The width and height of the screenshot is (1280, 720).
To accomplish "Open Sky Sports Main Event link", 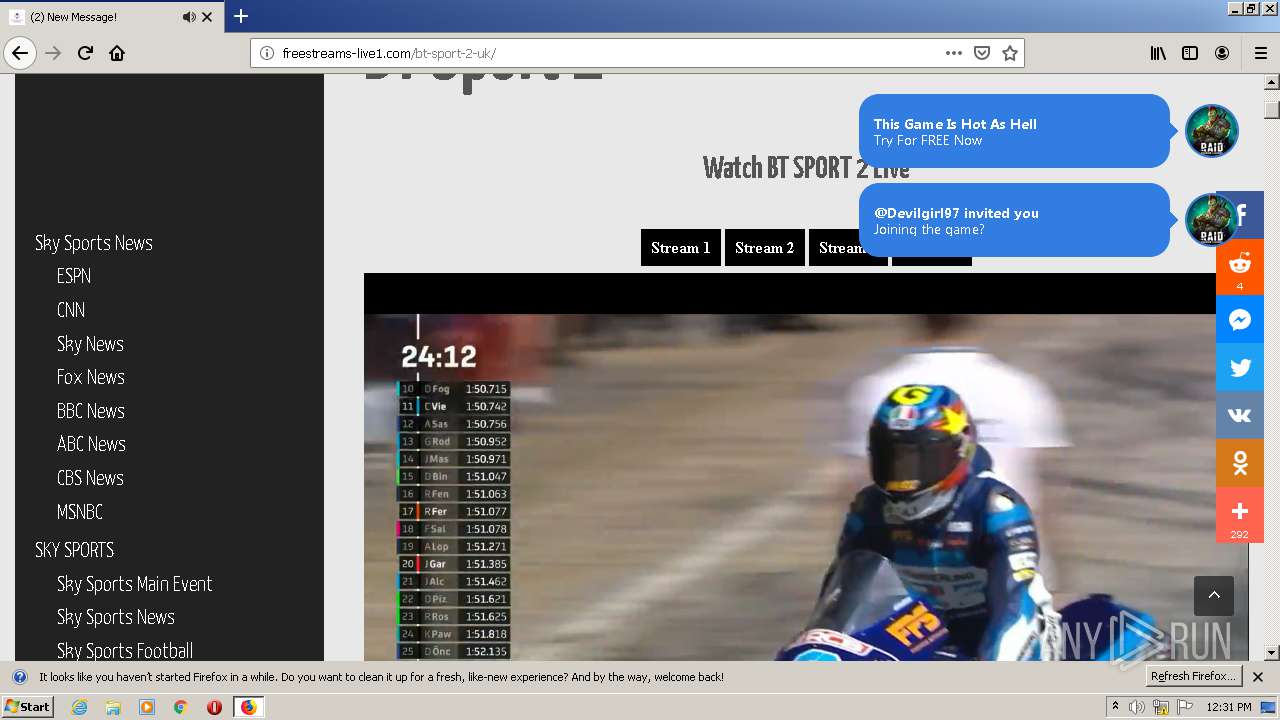I will point(135,584).
